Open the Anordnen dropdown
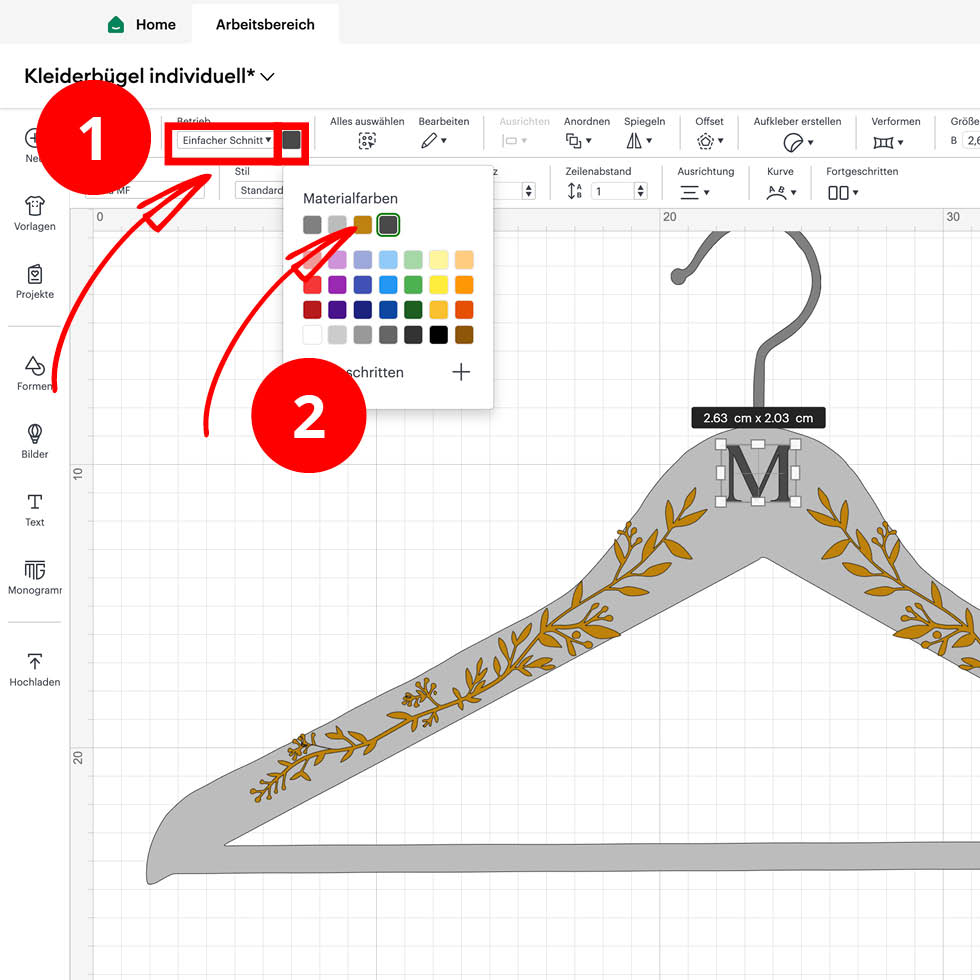 578,141
